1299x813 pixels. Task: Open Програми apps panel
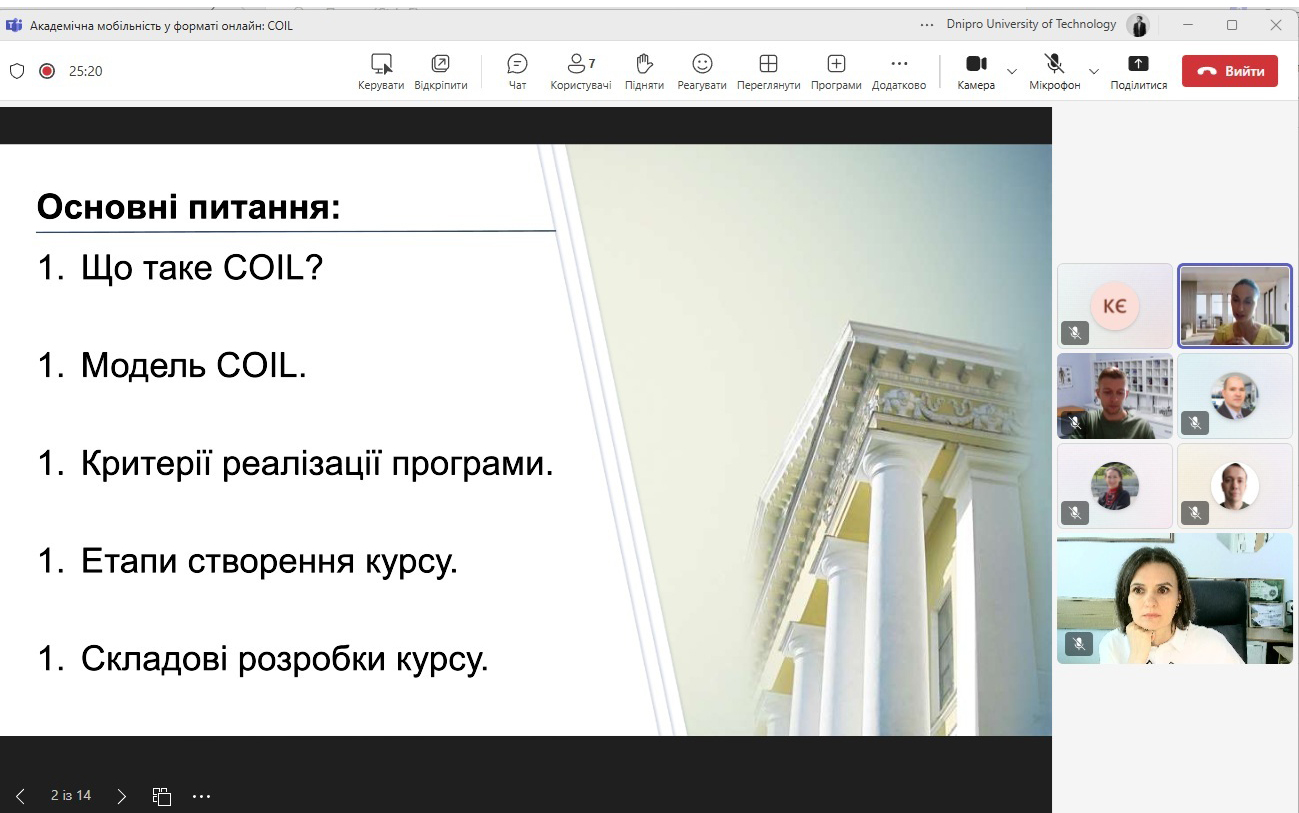[836, 71]
